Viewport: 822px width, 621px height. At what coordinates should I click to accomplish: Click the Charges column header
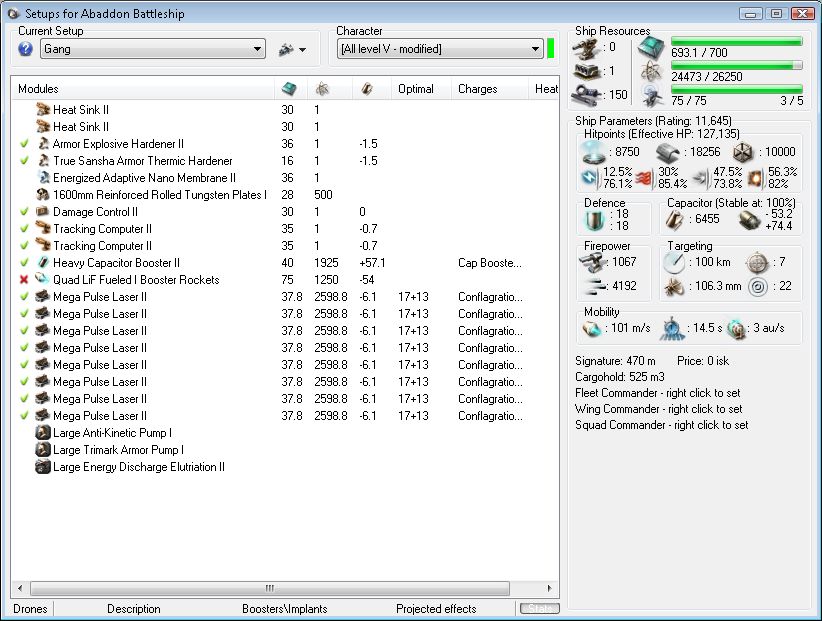[x=478, y=89]
